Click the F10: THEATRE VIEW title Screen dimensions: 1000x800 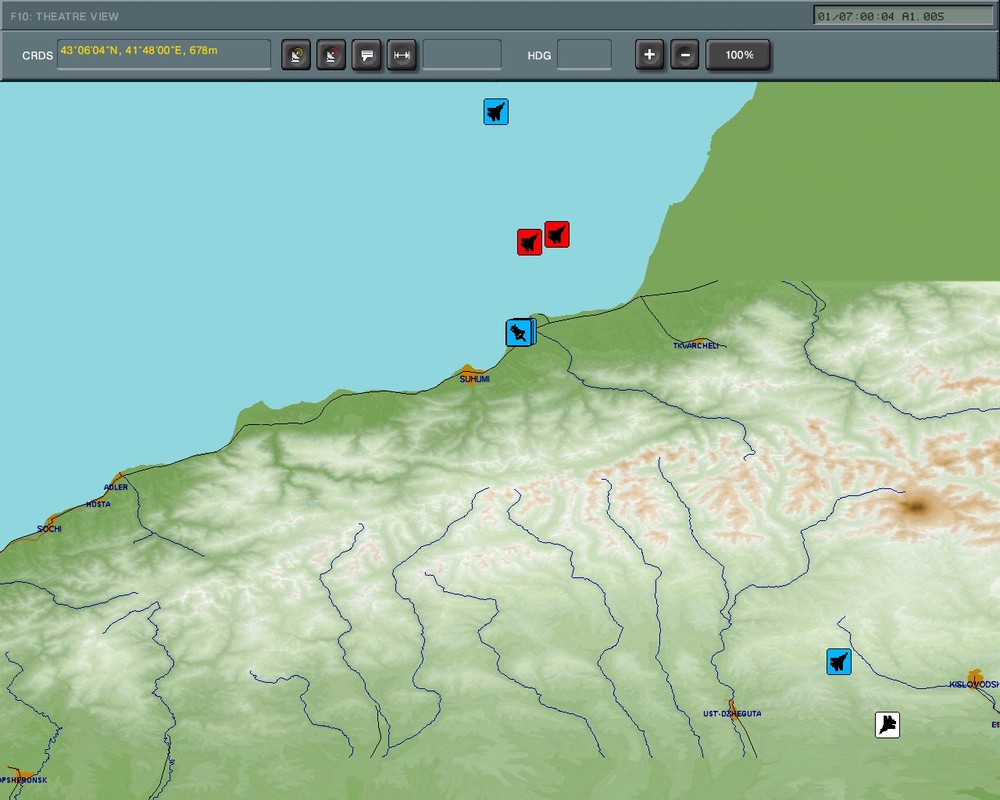pos(64,17)
